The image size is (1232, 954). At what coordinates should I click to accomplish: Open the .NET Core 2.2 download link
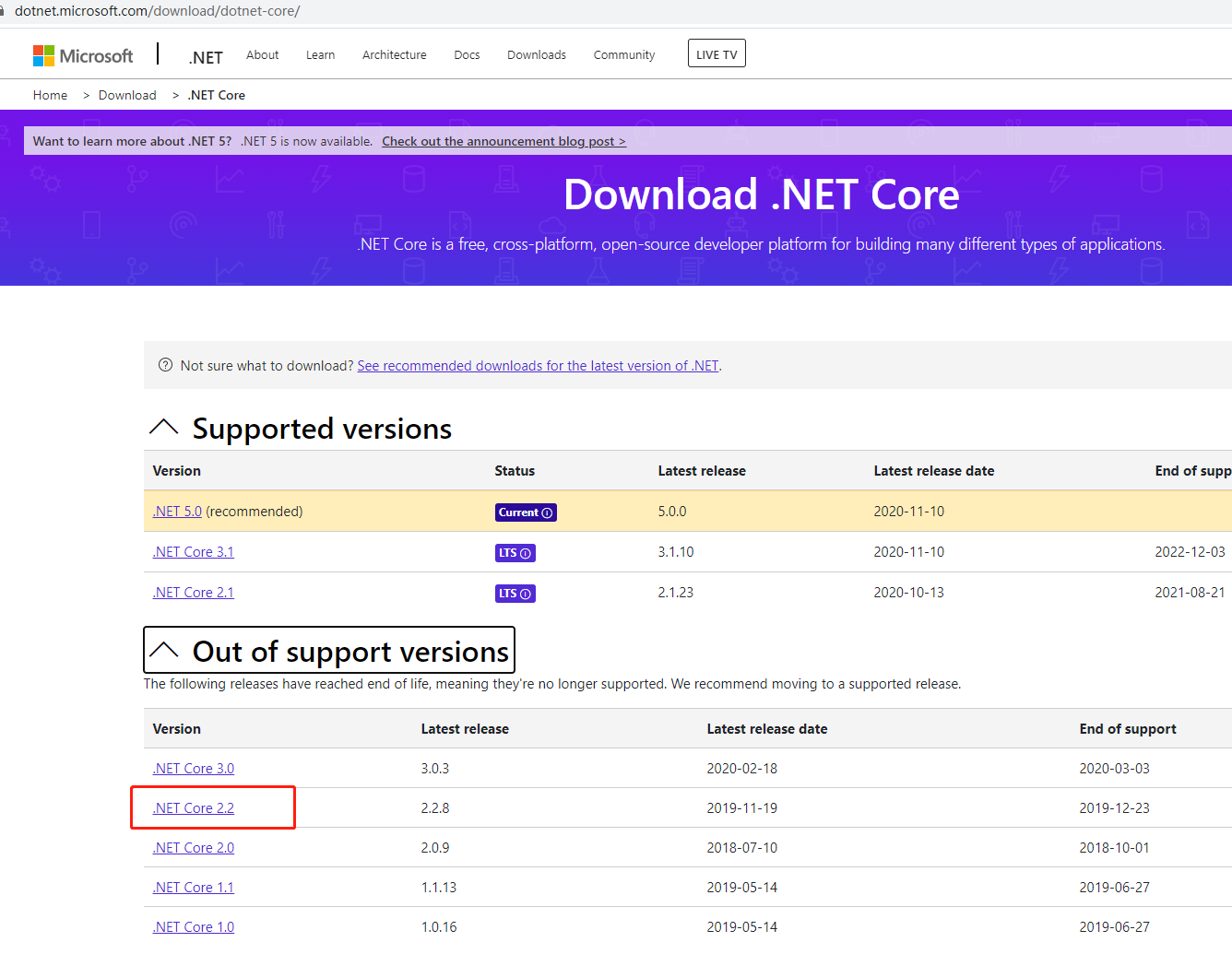[x=194, y=808]
